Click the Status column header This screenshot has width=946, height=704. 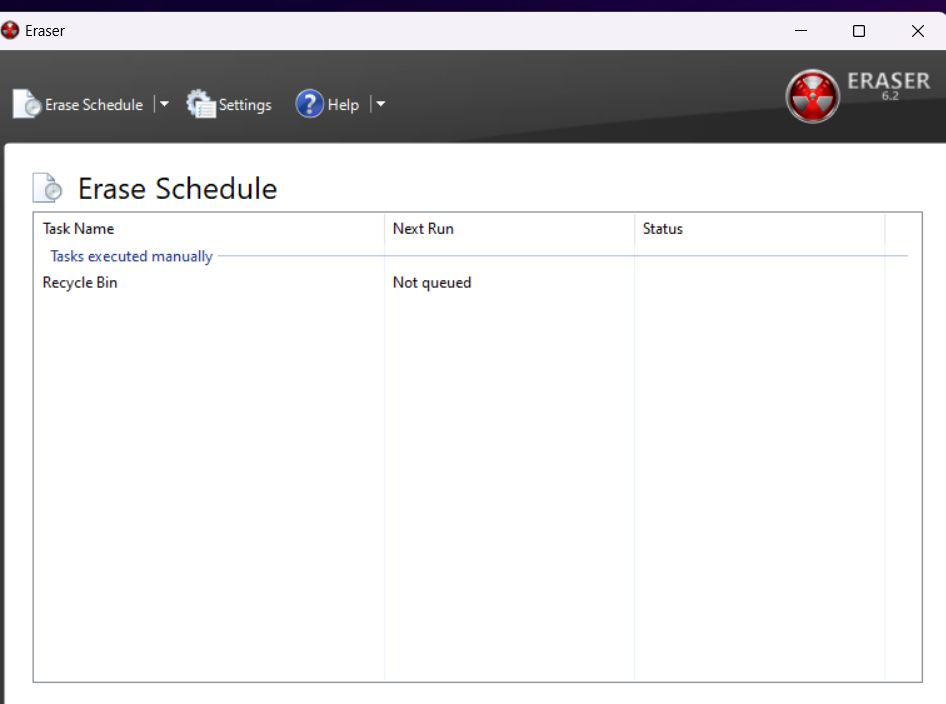click(x=662, y=228)
